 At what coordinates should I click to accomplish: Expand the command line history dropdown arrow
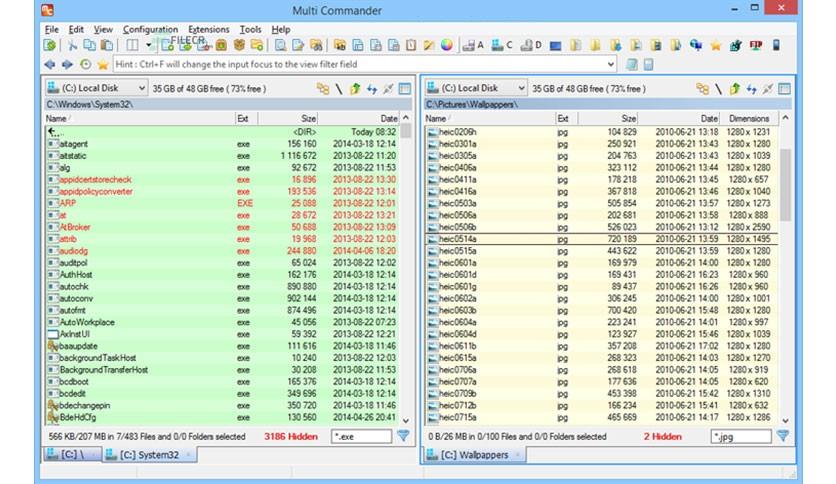[x=610, y=64]
